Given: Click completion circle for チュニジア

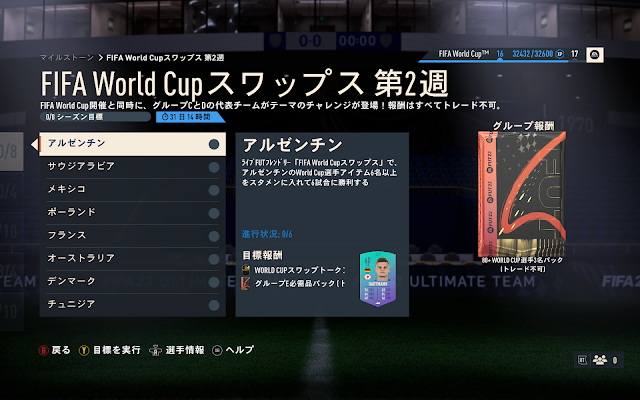Looking at the screenshot, I should (214, 305).
